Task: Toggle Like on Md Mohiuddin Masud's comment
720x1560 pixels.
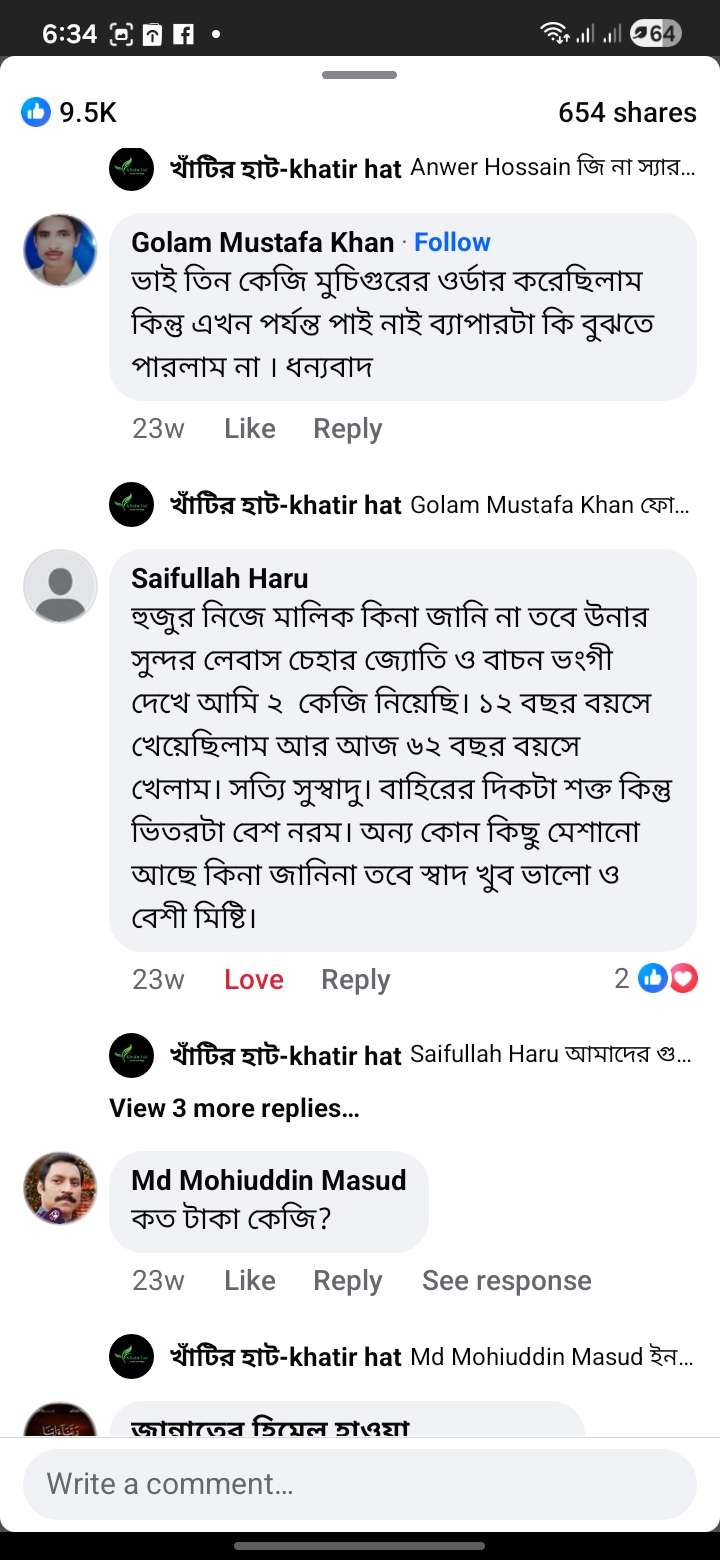Action: pyautogui.click(x=249, y=1280)
